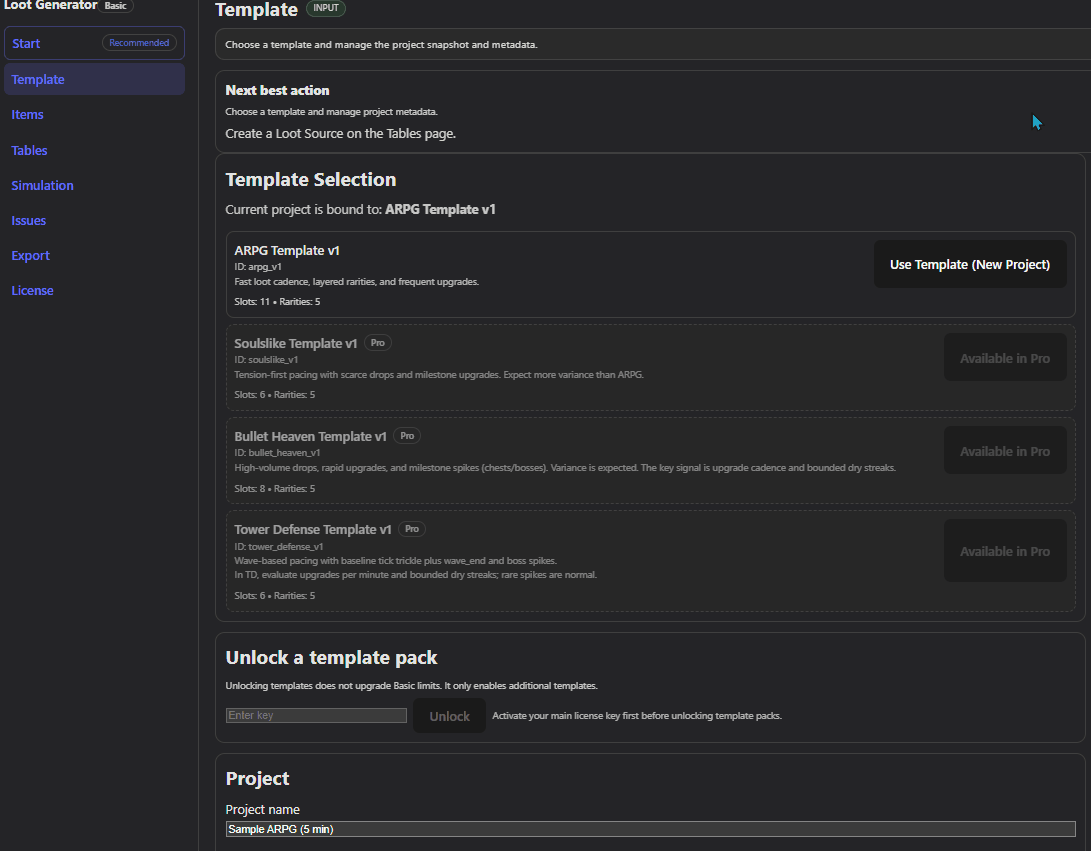Image resolution: width=1091 pixels, height=851 pixels.
Task: Open the Start page in sidebar
Action: [x=27, y=43]
